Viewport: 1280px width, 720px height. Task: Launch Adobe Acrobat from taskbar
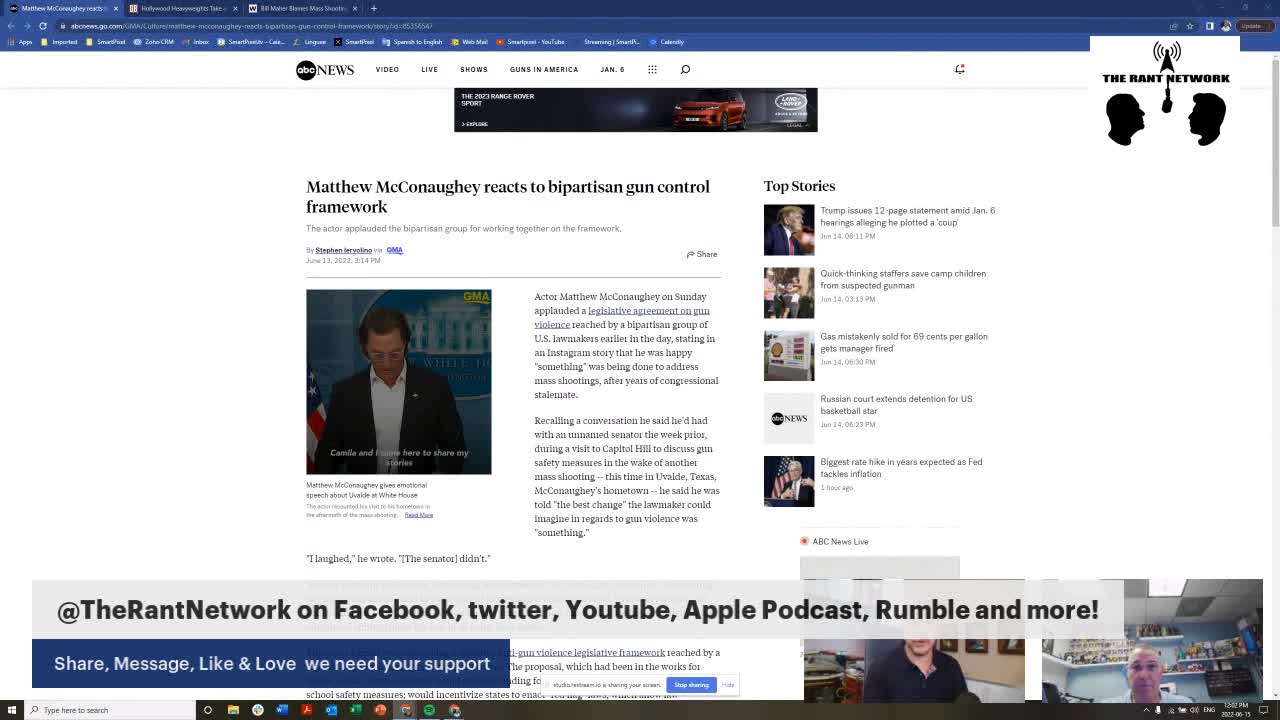[x=306, y=710]
